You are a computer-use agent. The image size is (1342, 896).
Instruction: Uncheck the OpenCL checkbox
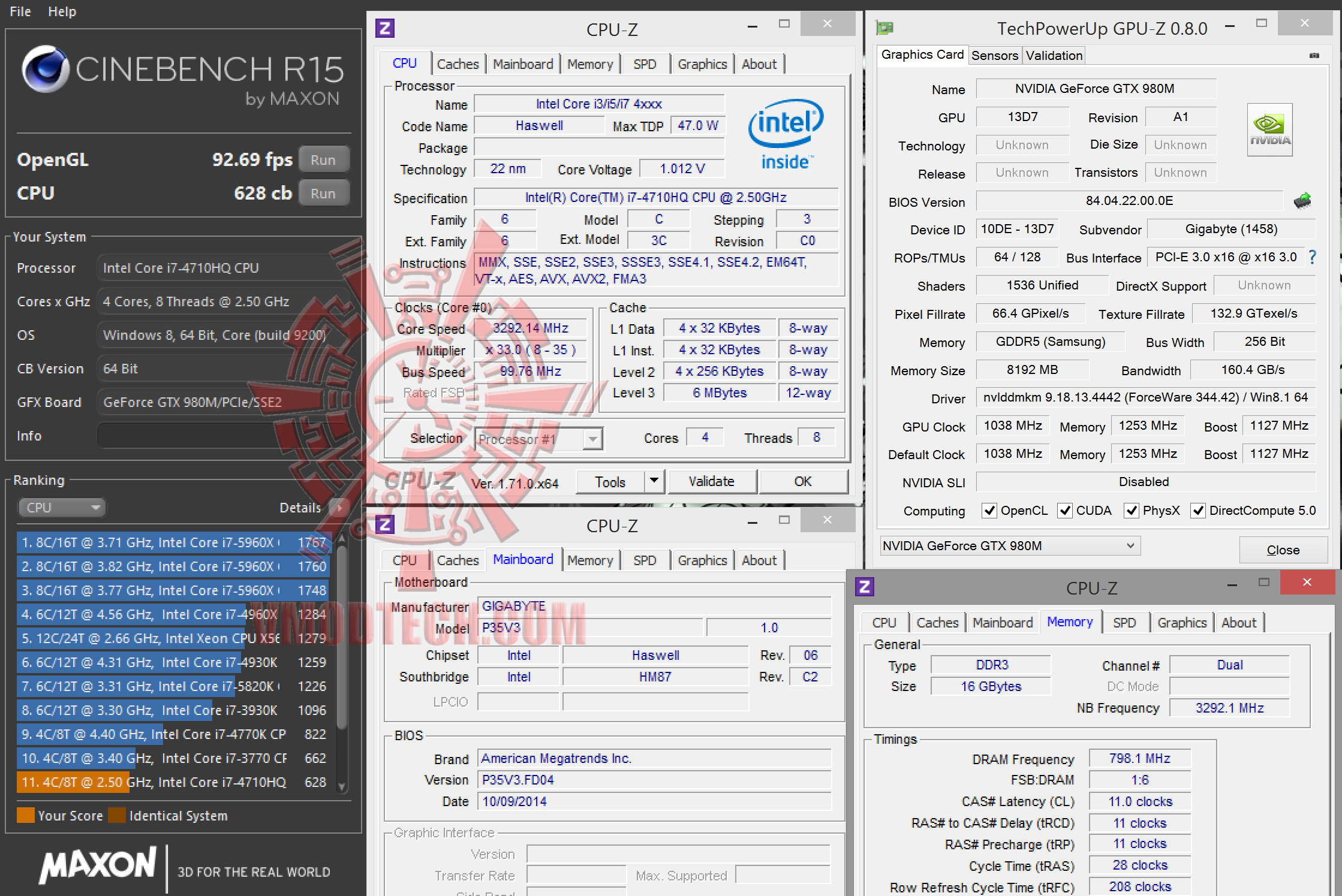point(989,511)
